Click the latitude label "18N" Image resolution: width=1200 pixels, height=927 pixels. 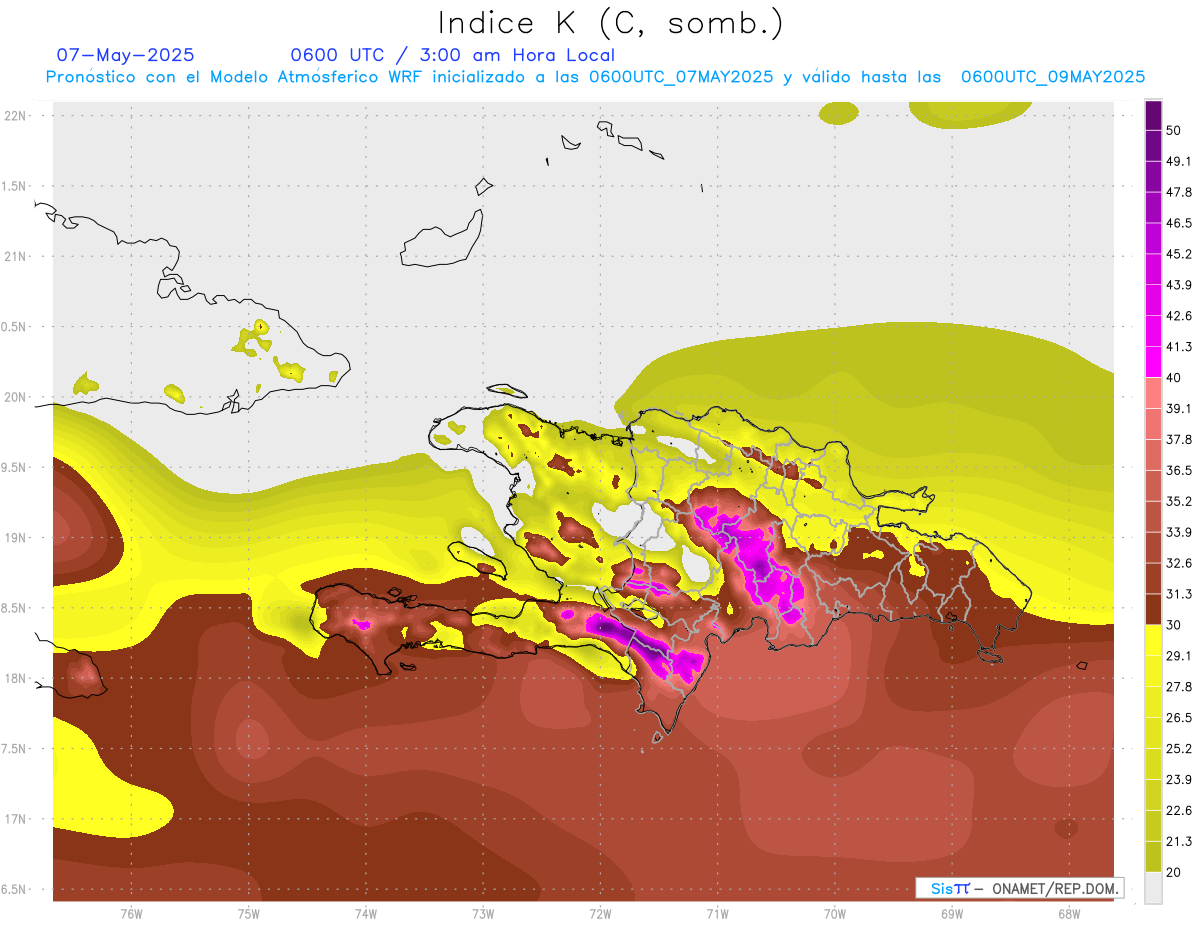[16, 678]
